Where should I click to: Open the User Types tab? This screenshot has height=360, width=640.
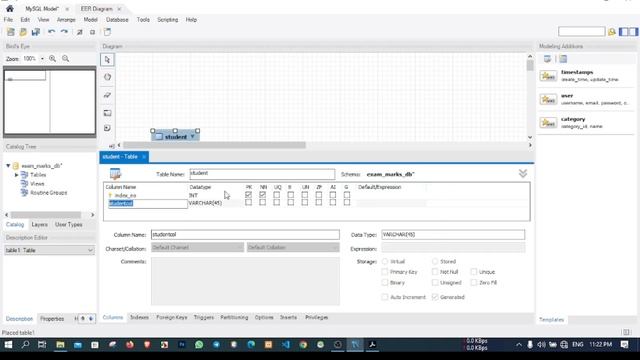[x=69, y=224]
